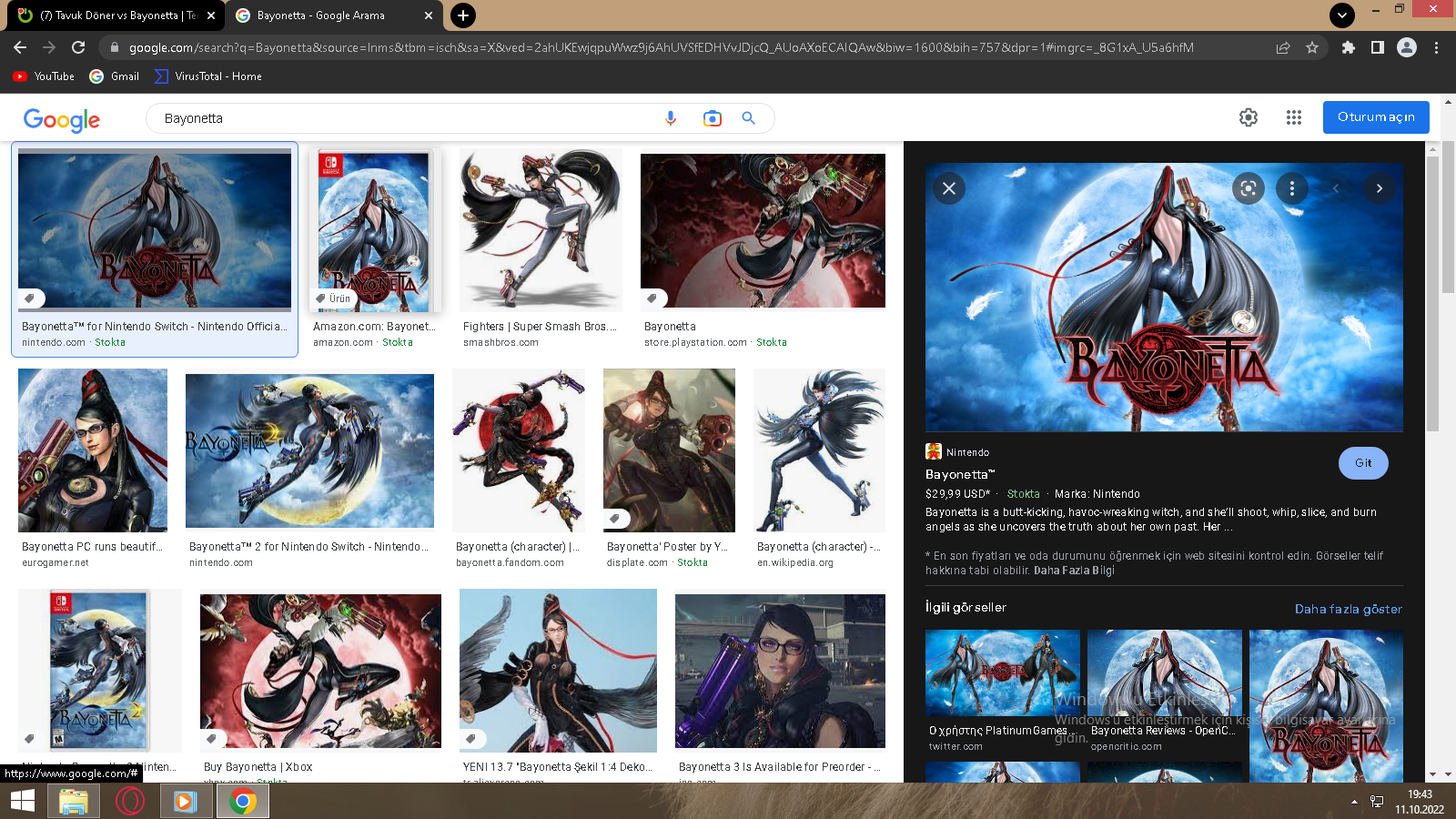Open the Bayonetta Reviews OpenCritic related image

tap(1165, 672)
